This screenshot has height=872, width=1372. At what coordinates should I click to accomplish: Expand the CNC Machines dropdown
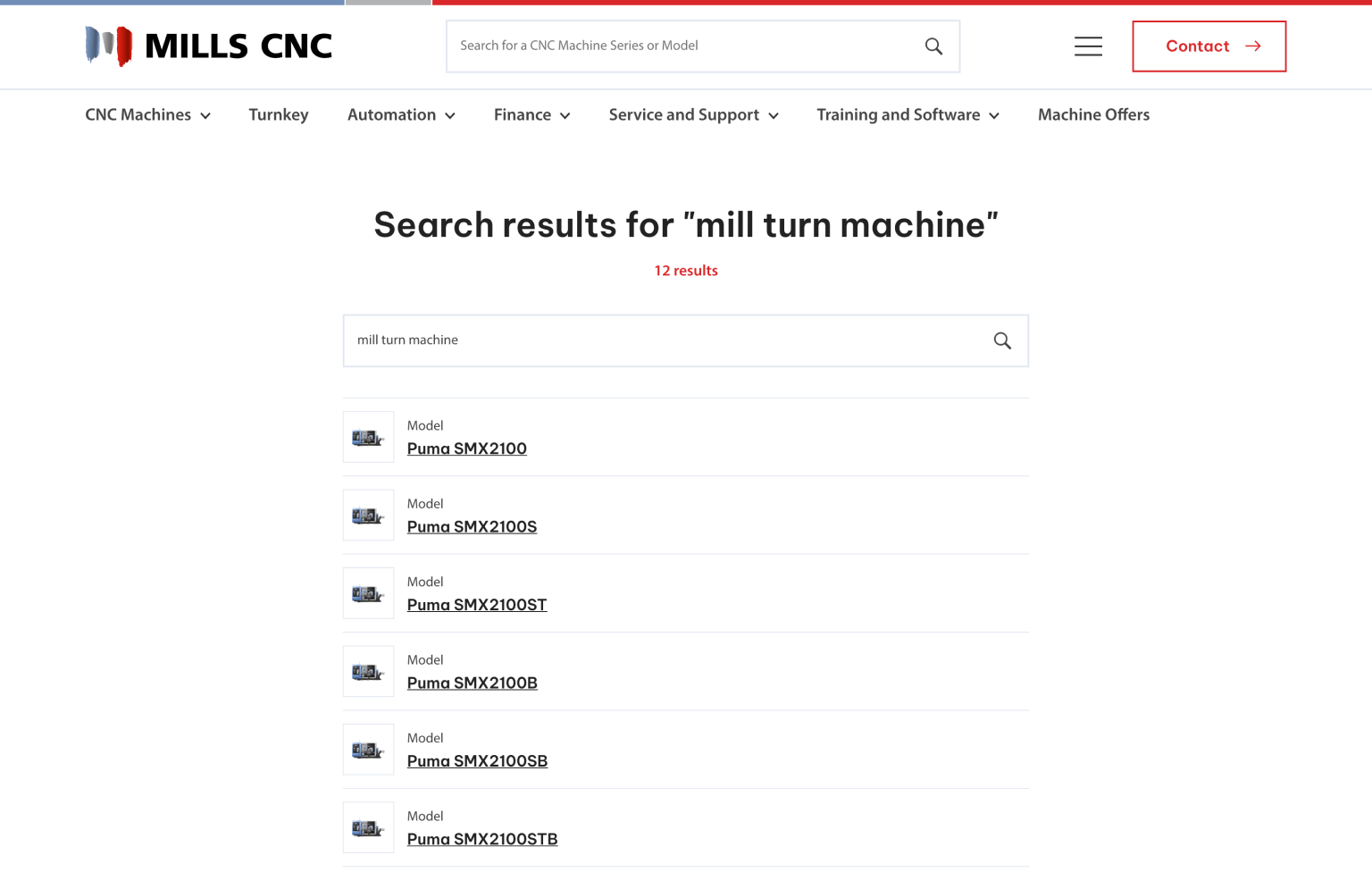click(x=147, y=115)
